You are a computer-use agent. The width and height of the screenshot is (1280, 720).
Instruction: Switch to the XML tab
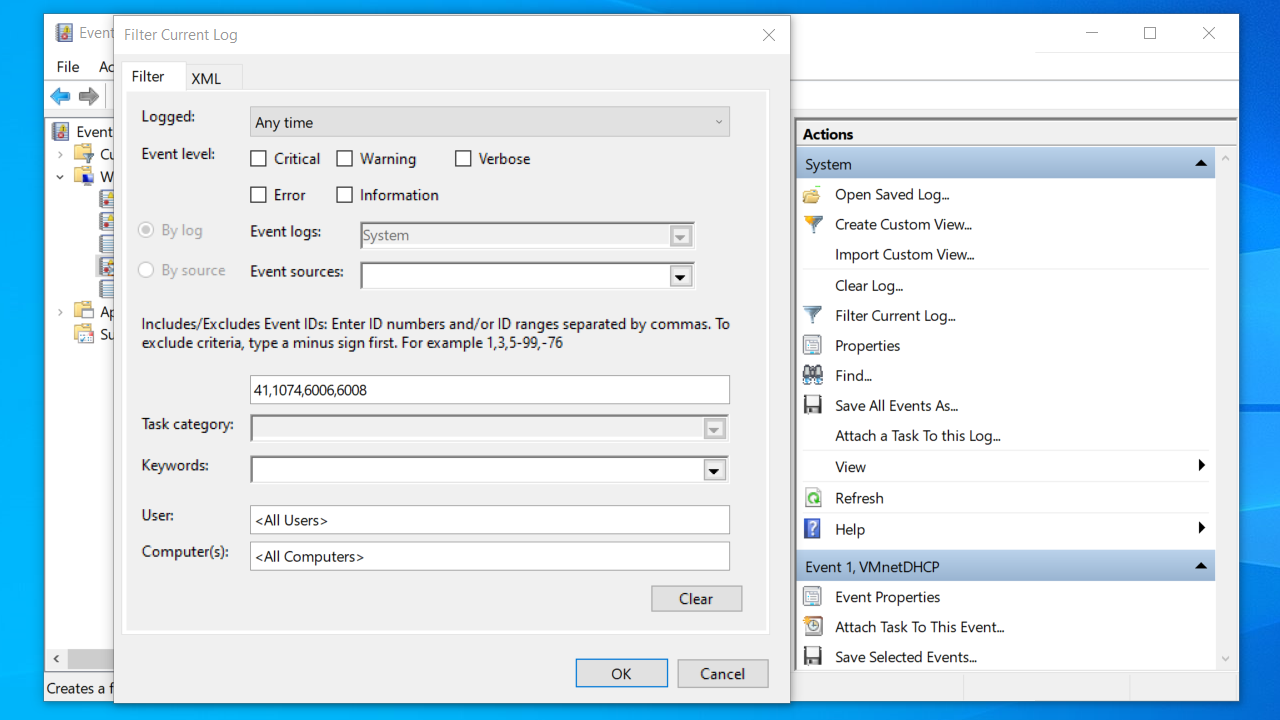tap(206, 78)
